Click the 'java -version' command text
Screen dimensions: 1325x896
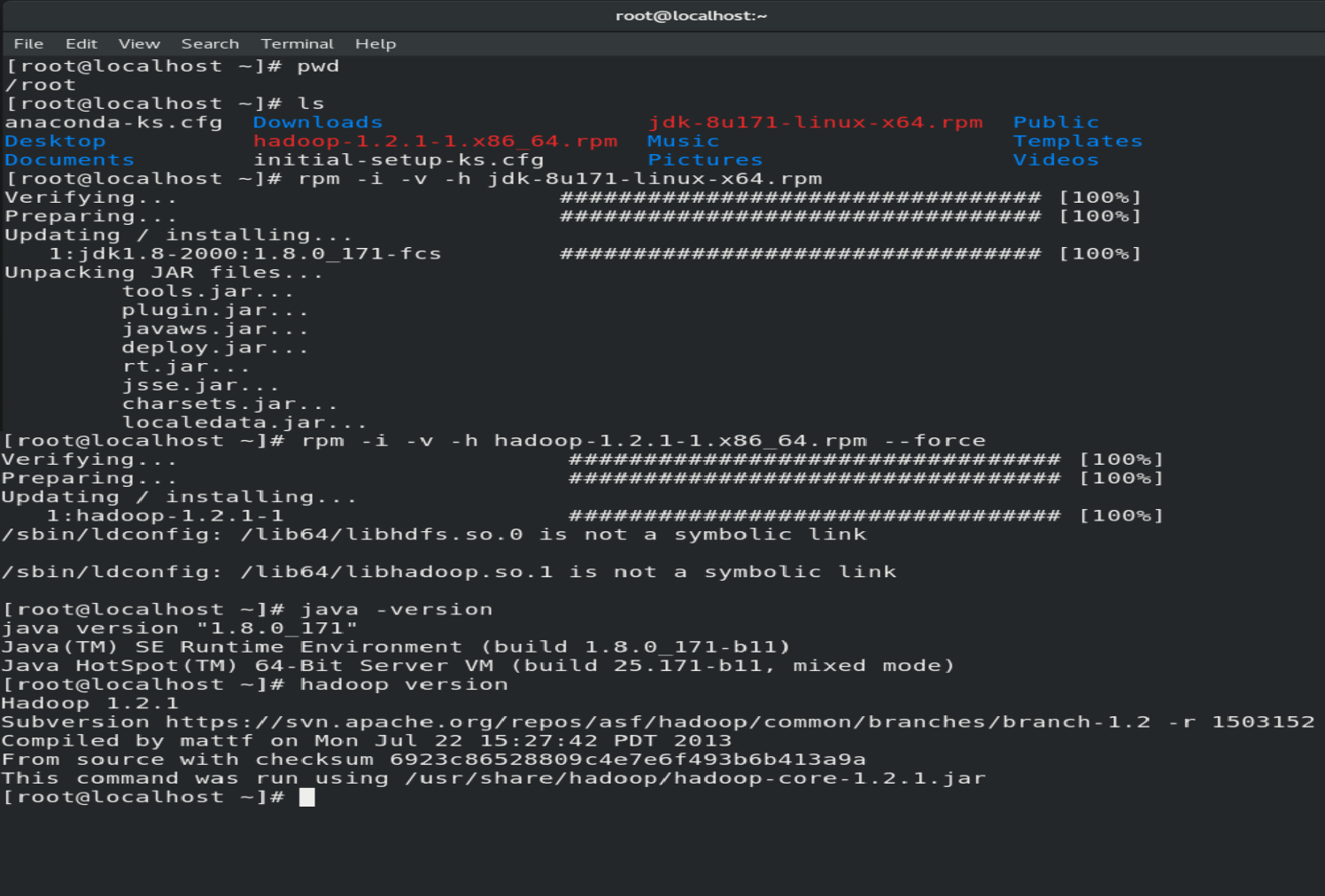pos(397,609)
